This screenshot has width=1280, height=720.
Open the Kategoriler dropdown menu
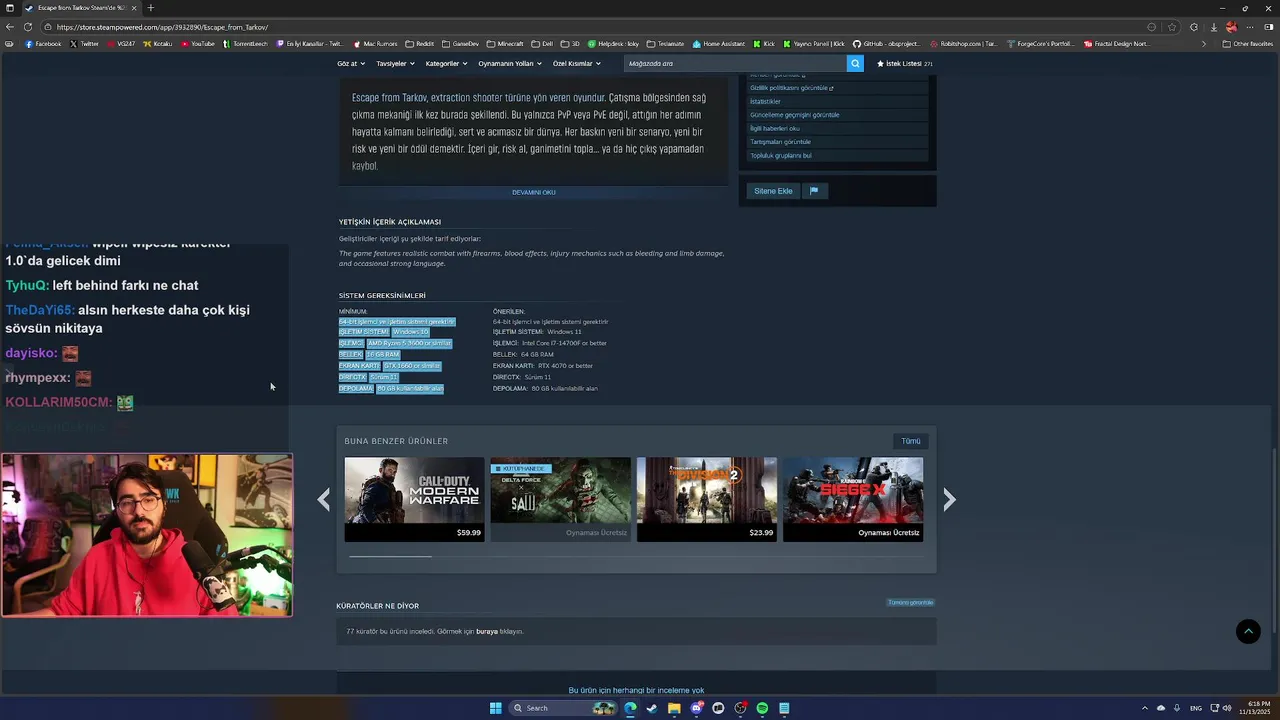446,63
